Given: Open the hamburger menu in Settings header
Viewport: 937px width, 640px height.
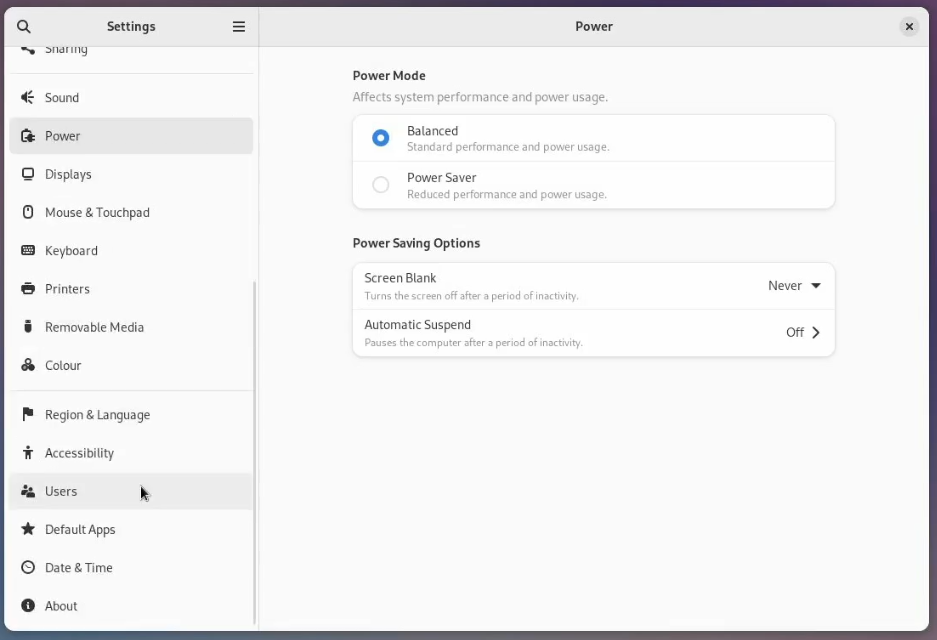Looking at the screenshot, I should [239, 27].
